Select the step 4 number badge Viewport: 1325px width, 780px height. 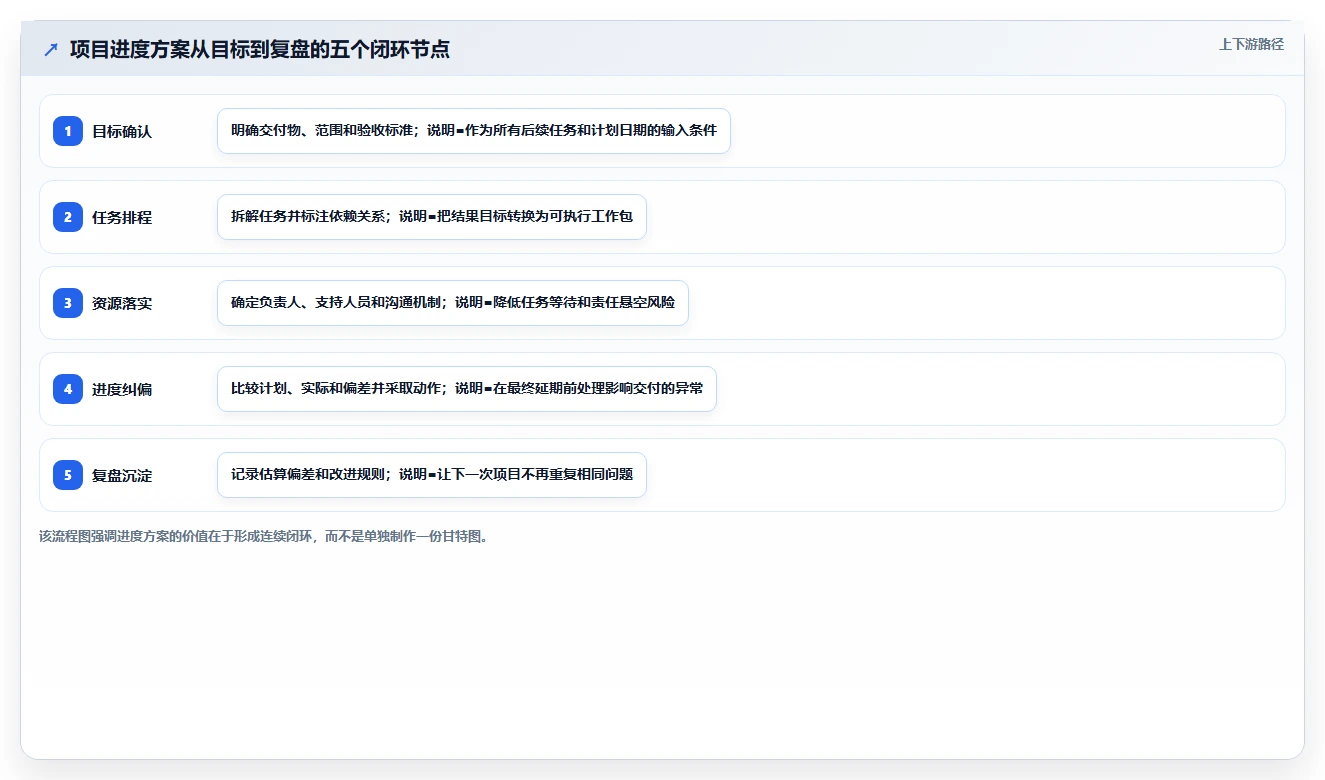(68, 389)
